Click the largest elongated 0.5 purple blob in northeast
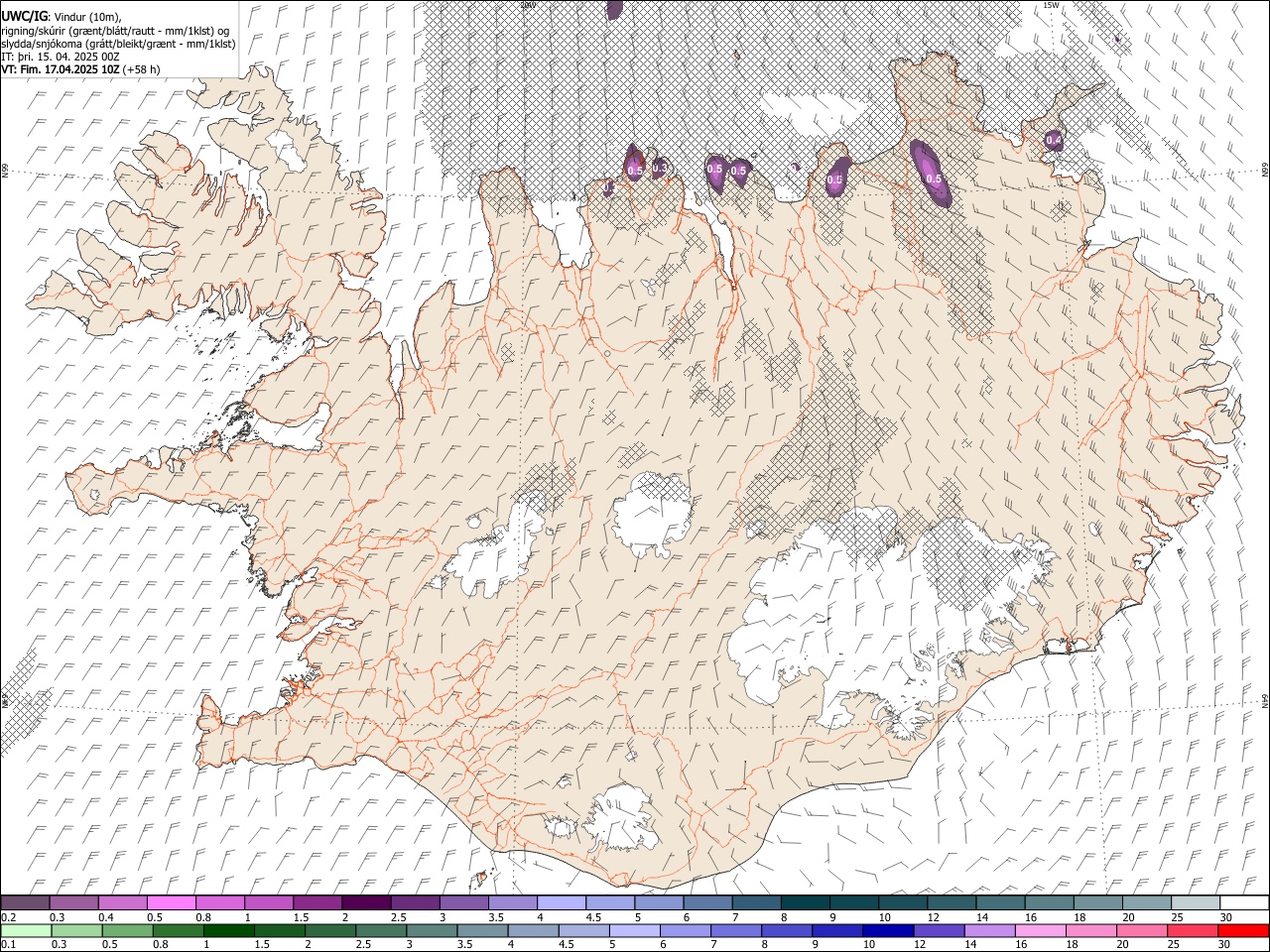Viewport: 1270px width, 952px height. [931, 174]
